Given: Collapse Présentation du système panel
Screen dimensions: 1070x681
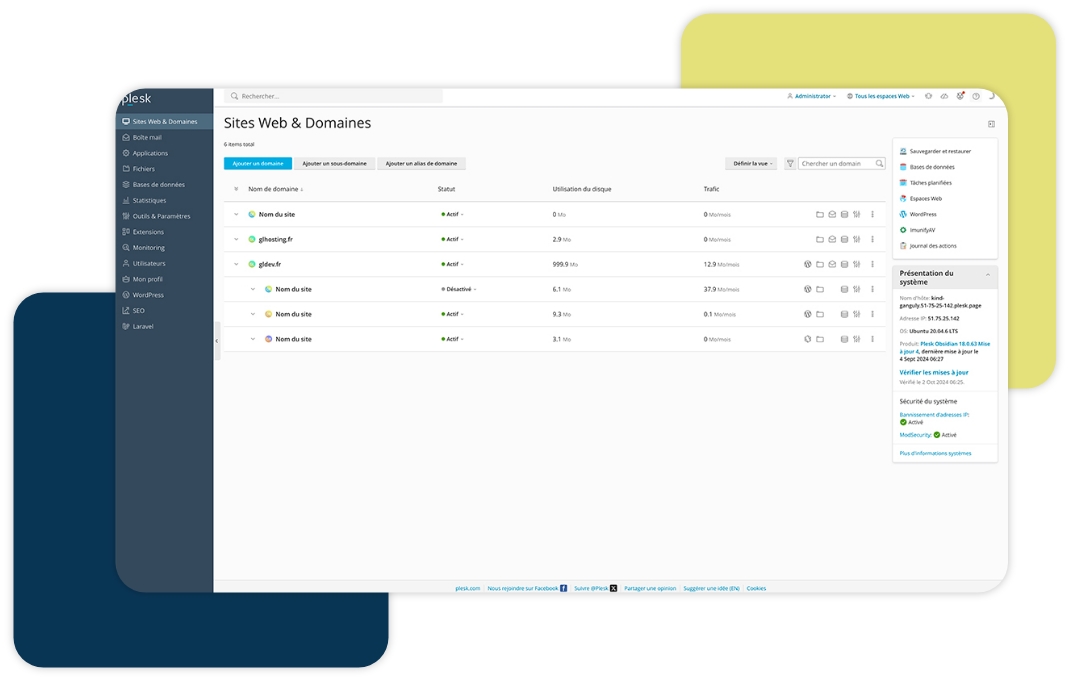Looking at the screenshot, I should 988,274.
